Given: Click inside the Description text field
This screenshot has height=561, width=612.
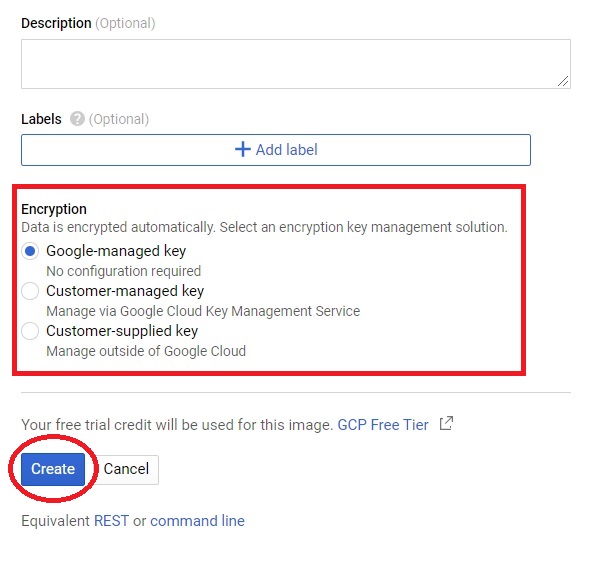Looking at the screenshot, I should tap(296, 64).
